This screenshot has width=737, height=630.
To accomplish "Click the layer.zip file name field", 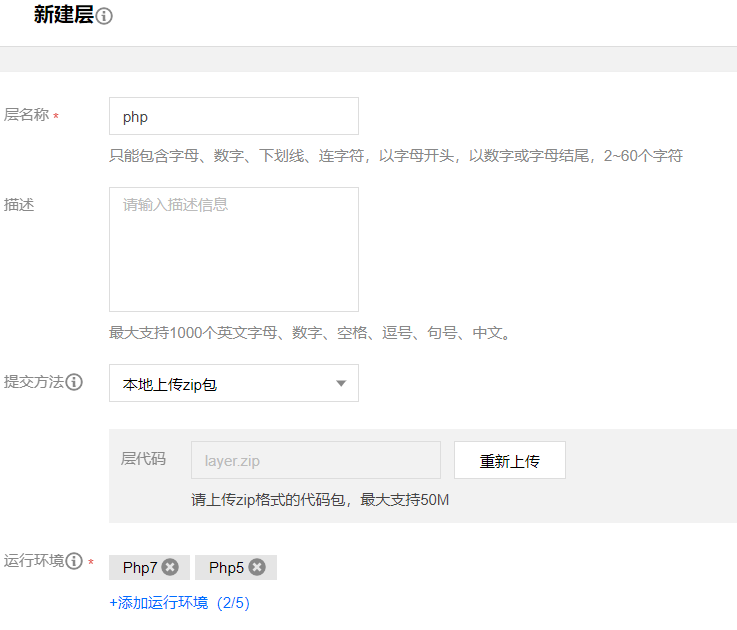I will (316, 460).
